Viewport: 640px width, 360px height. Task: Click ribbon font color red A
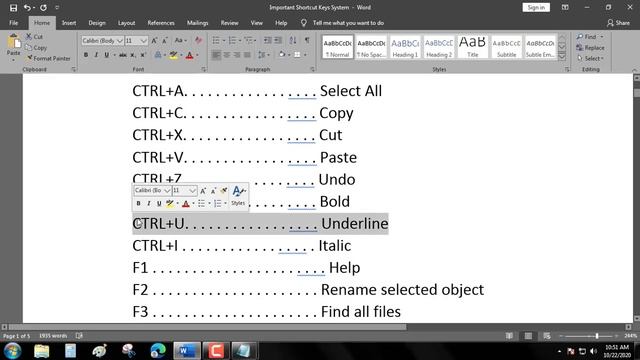(x=189, y=55)
